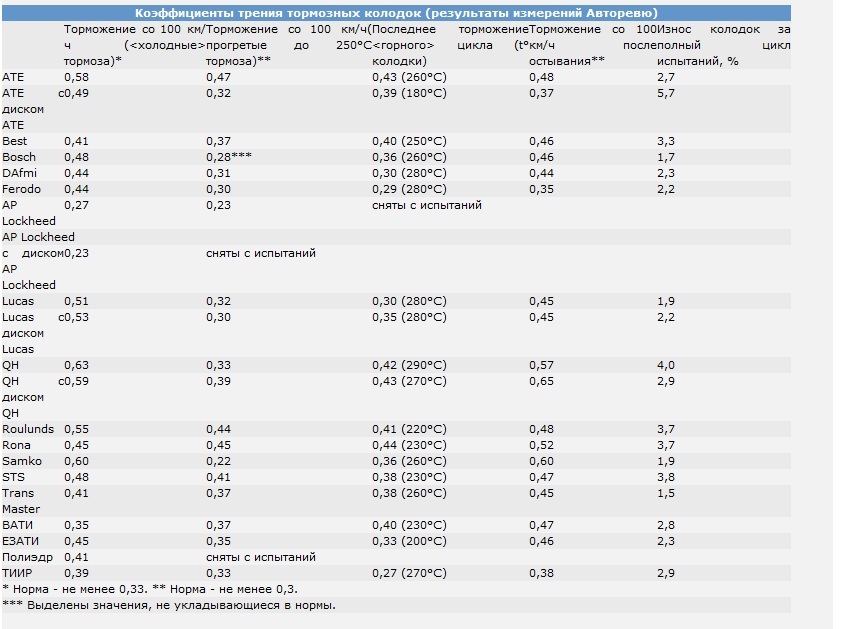Select the DAfmi row label

(19, 173)
